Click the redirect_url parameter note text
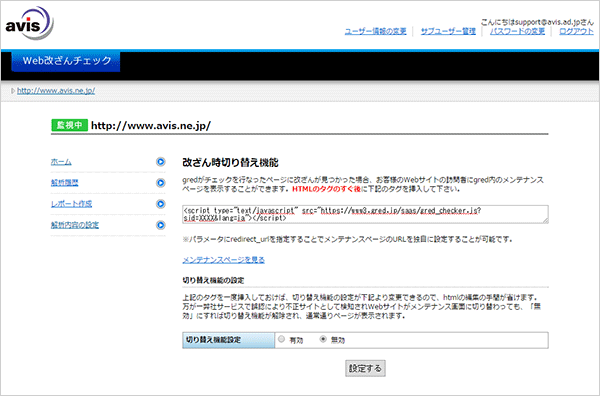This screenshot has width=600, height=396. tap(347, 240)
